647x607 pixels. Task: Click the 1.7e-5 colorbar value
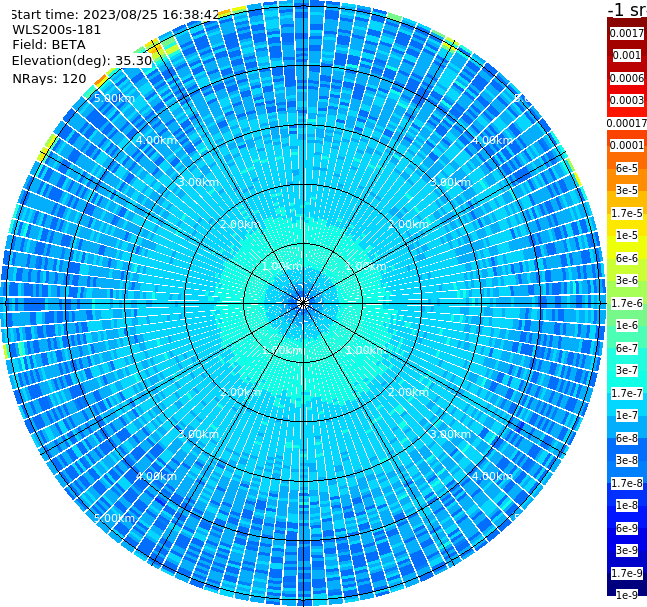tap(627, 213)
